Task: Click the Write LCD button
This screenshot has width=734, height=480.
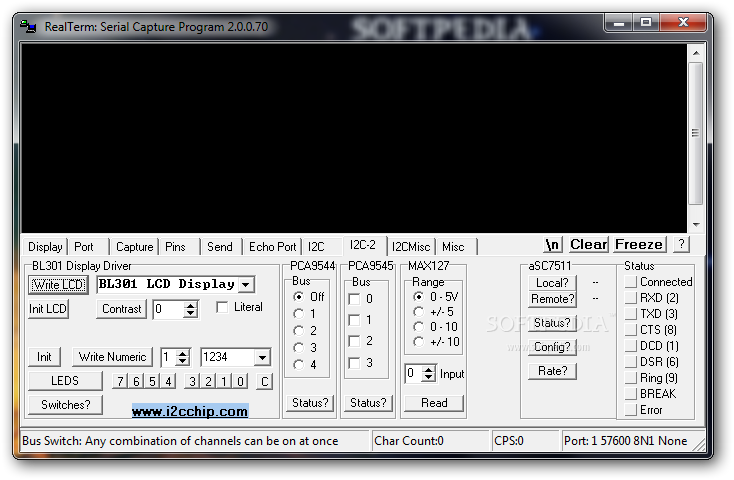Action: [59, 285]
